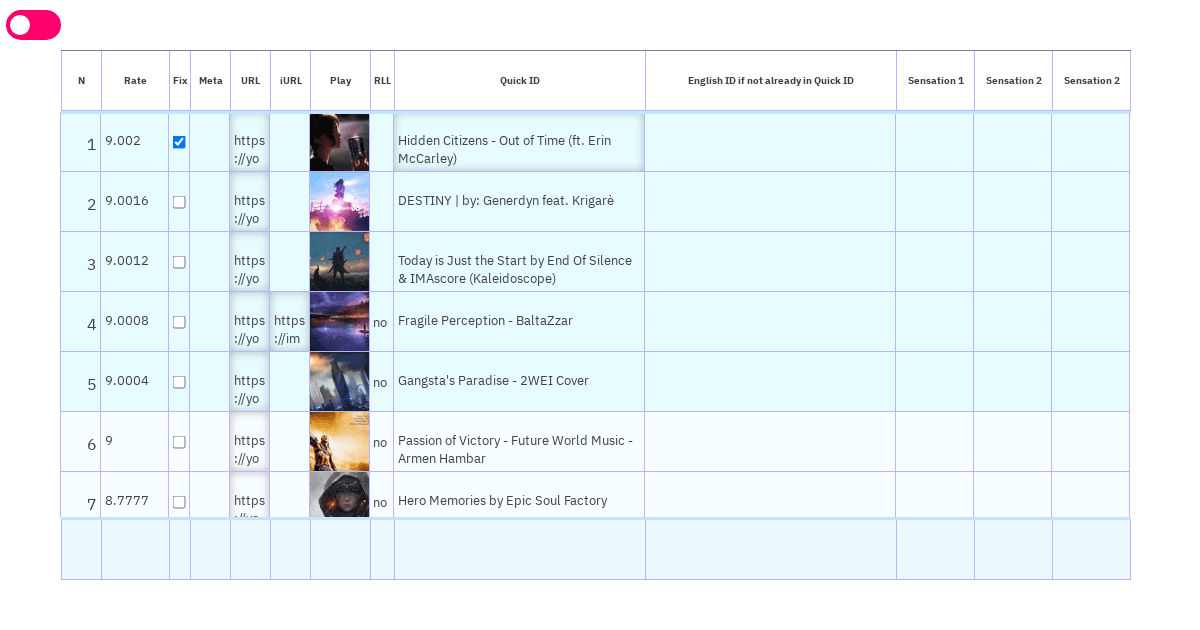Tick Fix checkbox for Passion of Victory
The width and height of the screenshot is (1200, 630).
(179, 442)
